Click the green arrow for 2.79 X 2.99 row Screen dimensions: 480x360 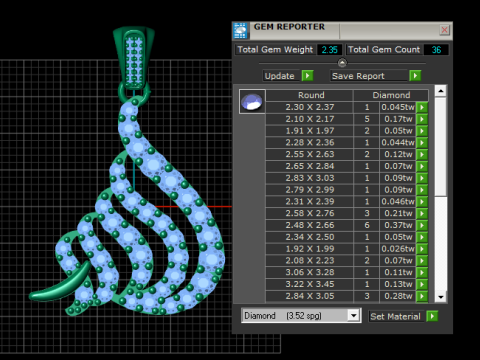click(x=422, y=190)
